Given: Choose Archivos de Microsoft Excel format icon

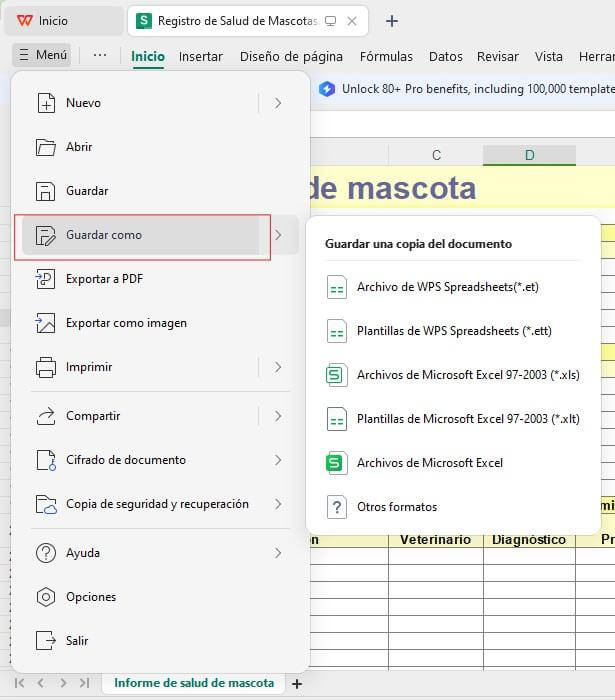Looking at the screenshot, I should pos(336,463).
